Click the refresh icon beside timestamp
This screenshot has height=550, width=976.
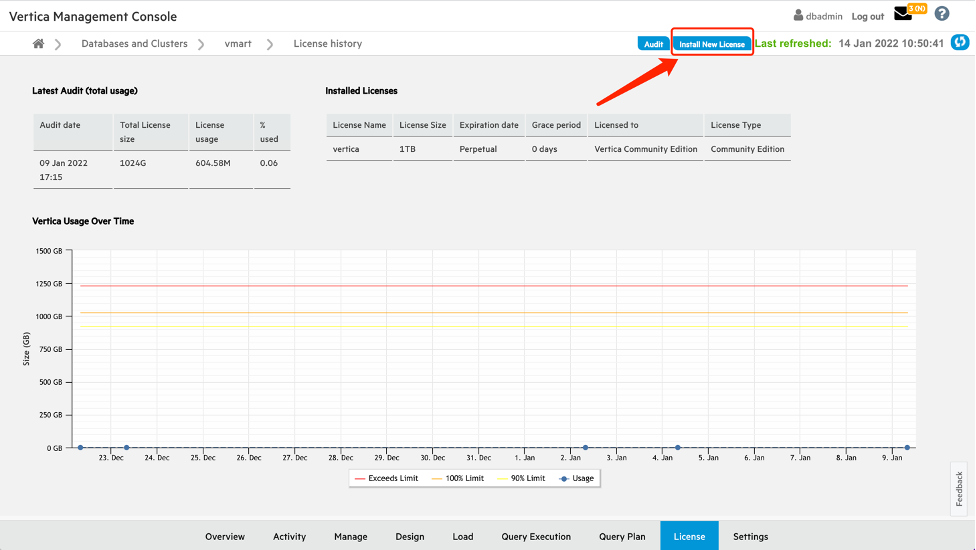coord(960,42)
